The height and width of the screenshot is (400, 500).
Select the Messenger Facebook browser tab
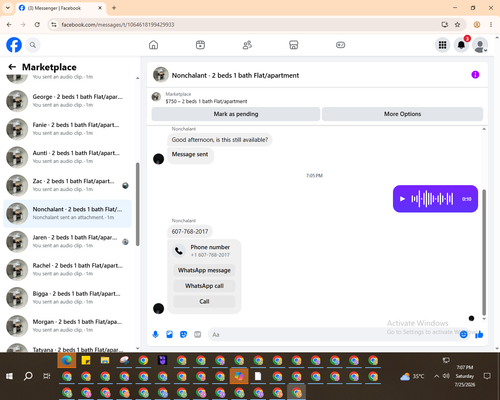(x=60, y=8)
